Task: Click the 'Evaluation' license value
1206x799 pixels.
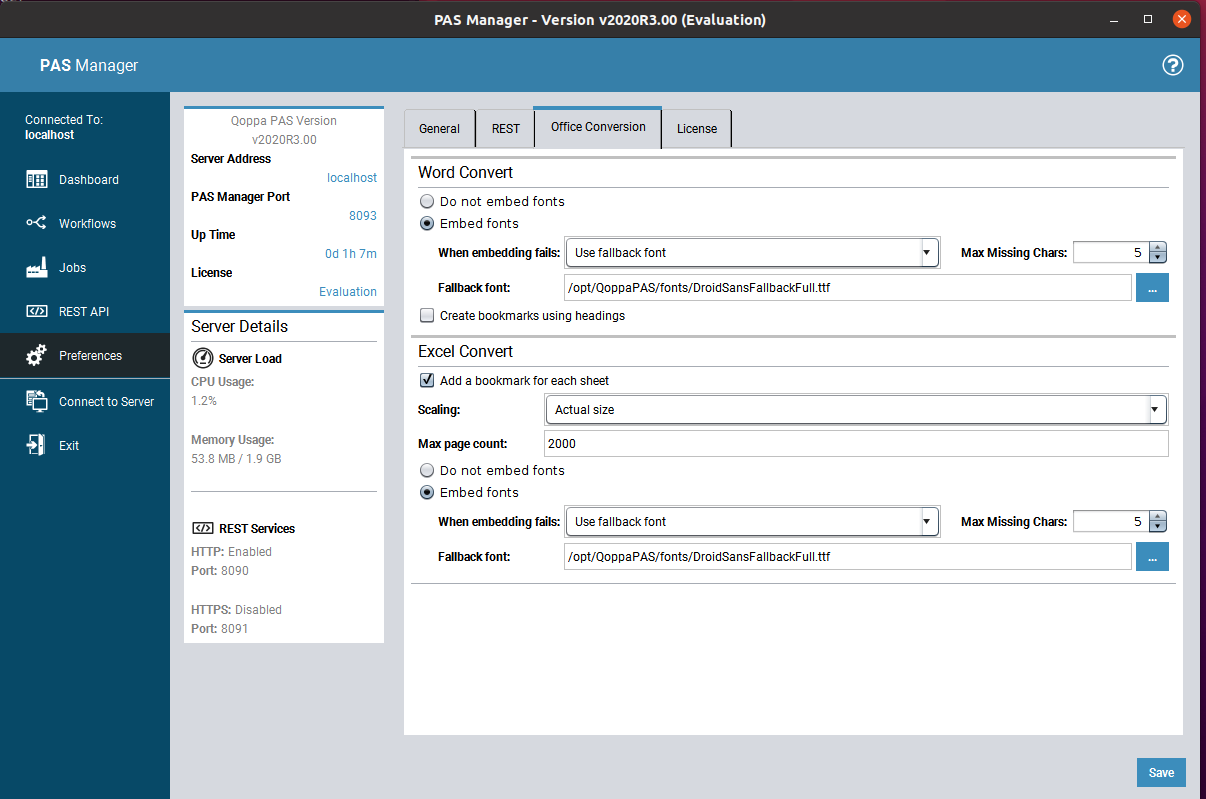Action: click(x=348, y=292)
